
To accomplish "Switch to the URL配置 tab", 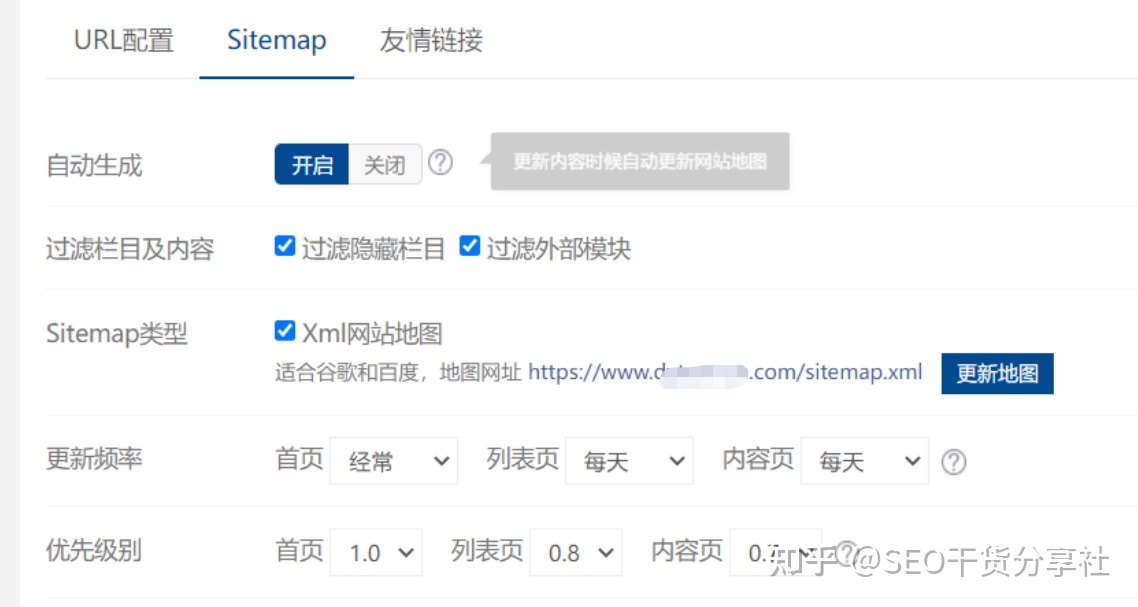I will (124, 40).
